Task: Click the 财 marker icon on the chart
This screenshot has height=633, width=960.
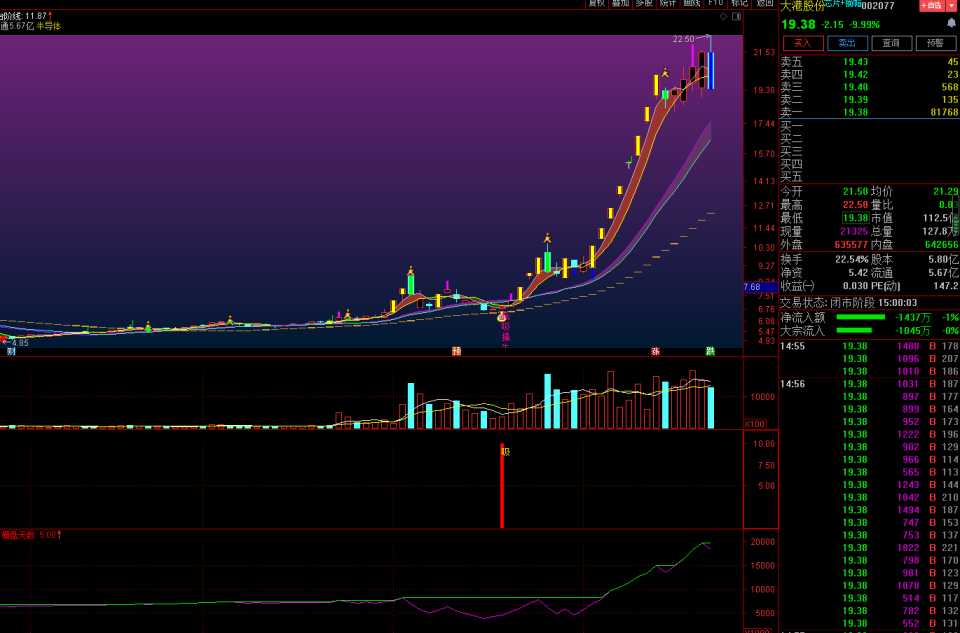Action: (11, 351)
